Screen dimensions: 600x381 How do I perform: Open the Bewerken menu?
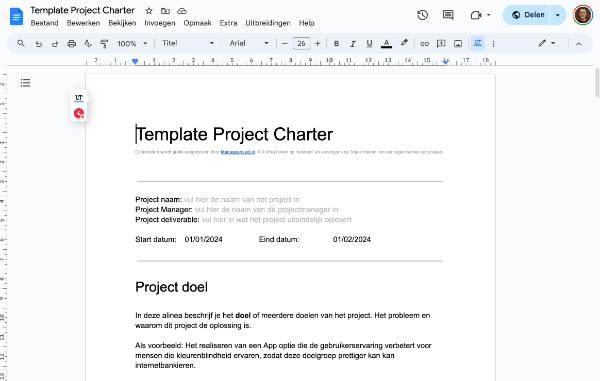coord(83,23)
